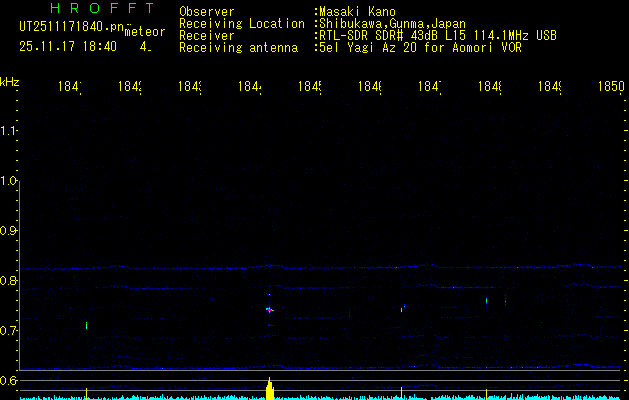Select the 0.9 frequency axis label

(x=10, y=231)
